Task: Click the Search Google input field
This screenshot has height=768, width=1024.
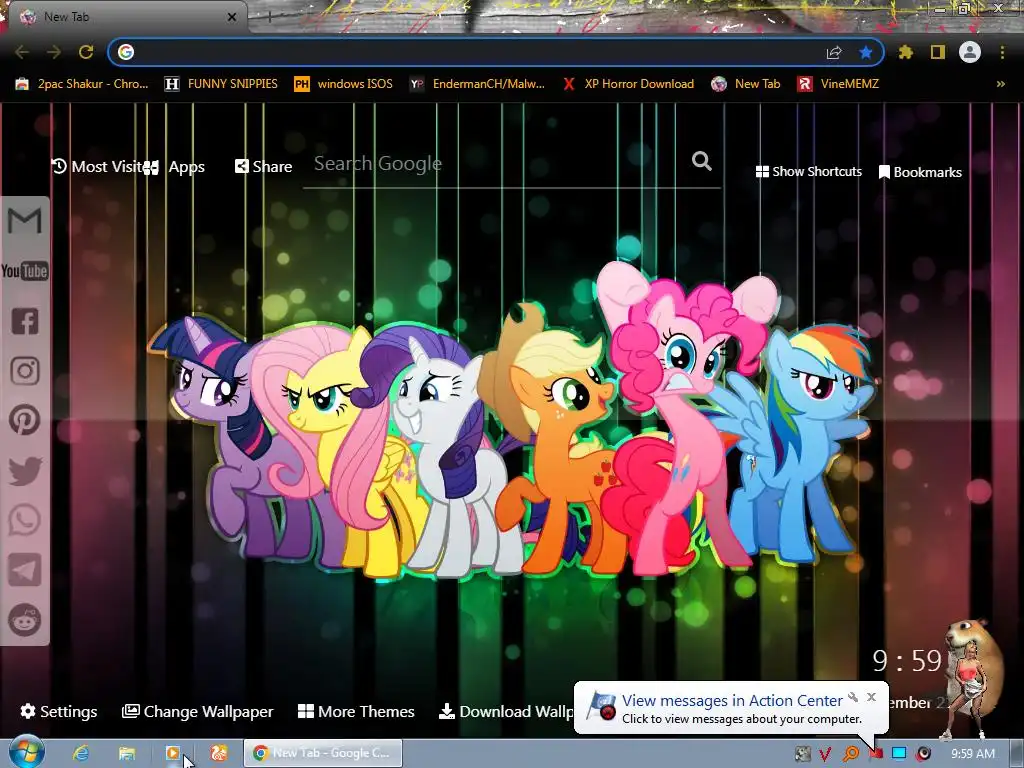Action: point(500,163)
